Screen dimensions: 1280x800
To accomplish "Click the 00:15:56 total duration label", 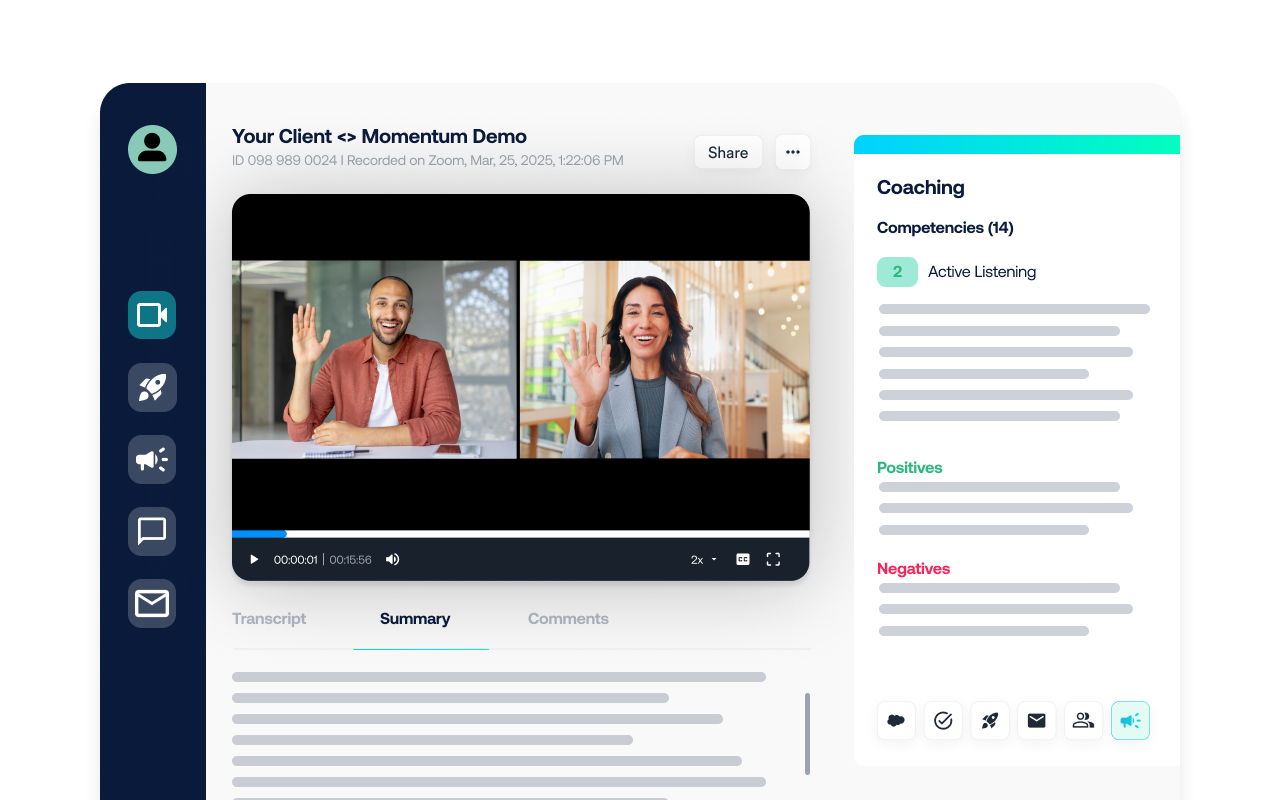I will tap(350, 560).
